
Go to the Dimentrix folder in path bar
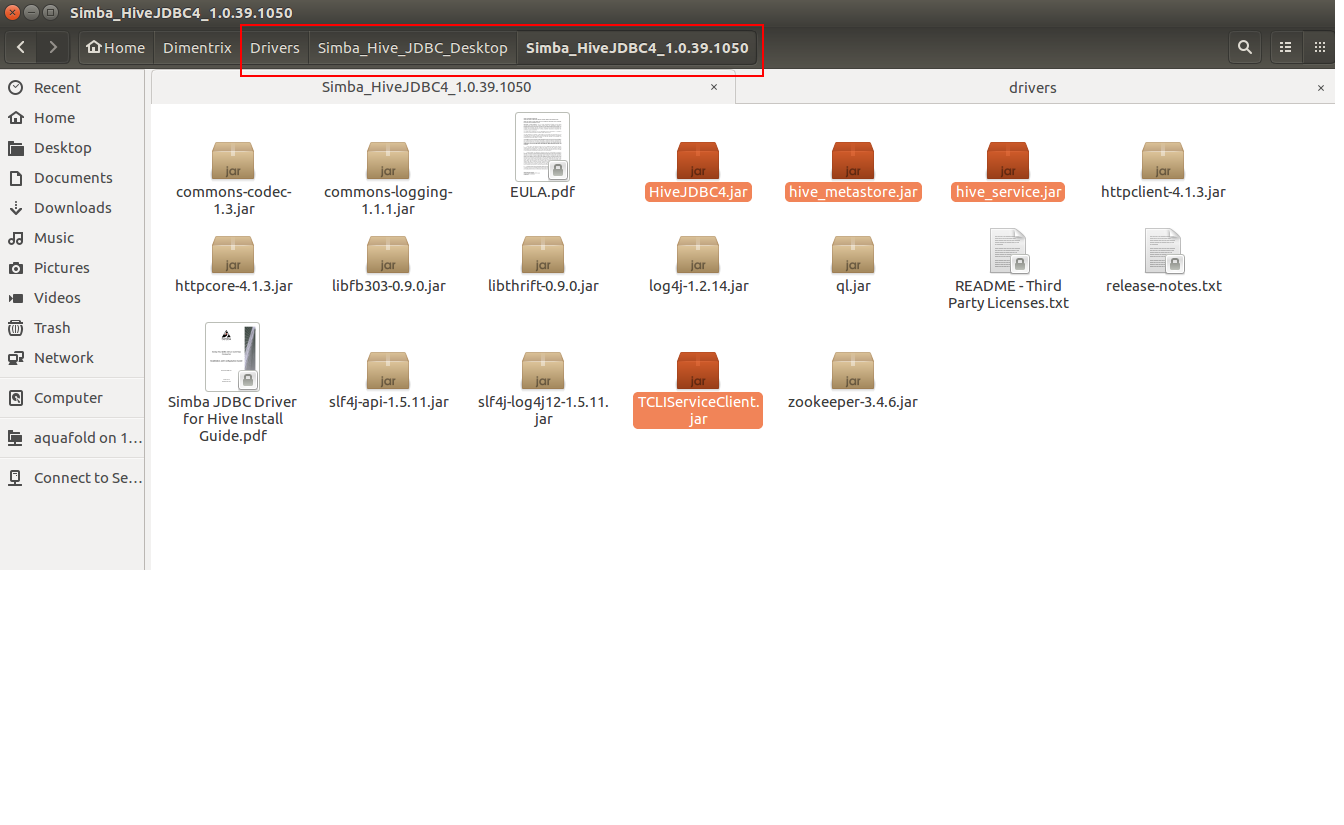197,47
